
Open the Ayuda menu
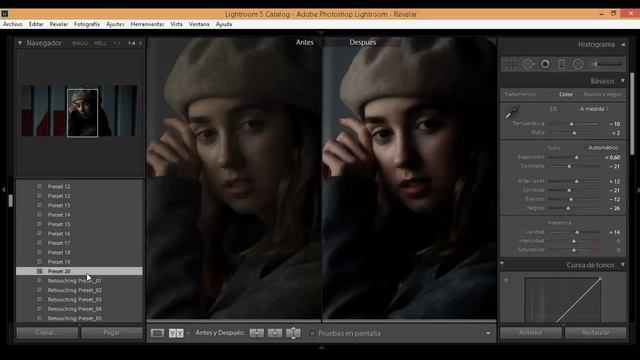224,24
